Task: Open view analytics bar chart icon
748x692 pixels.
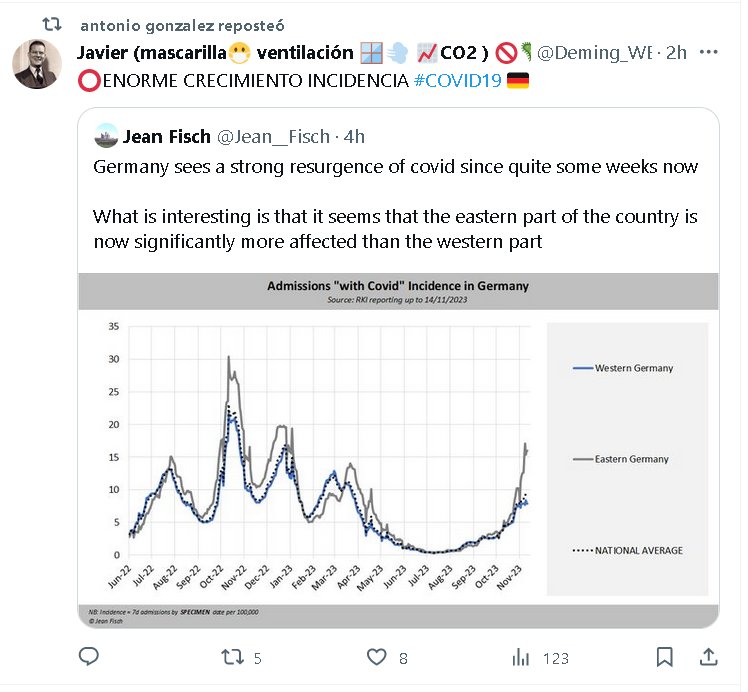Action: 520,657
